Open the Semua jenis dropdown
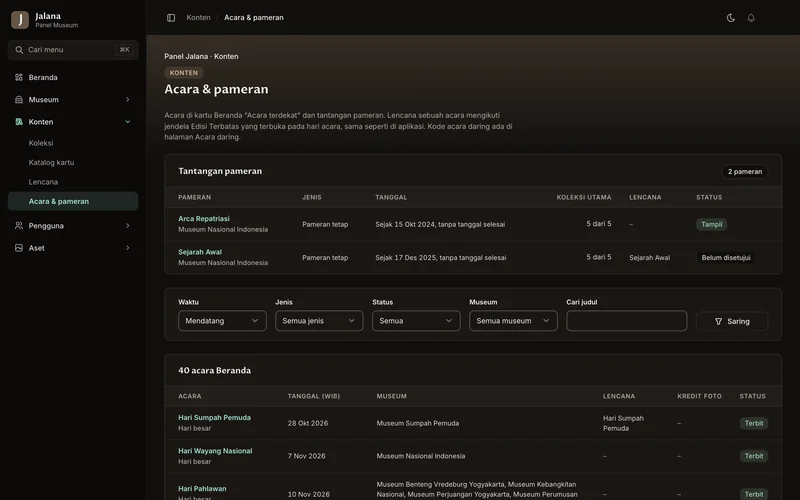800x500 pixels. [319, 321]
